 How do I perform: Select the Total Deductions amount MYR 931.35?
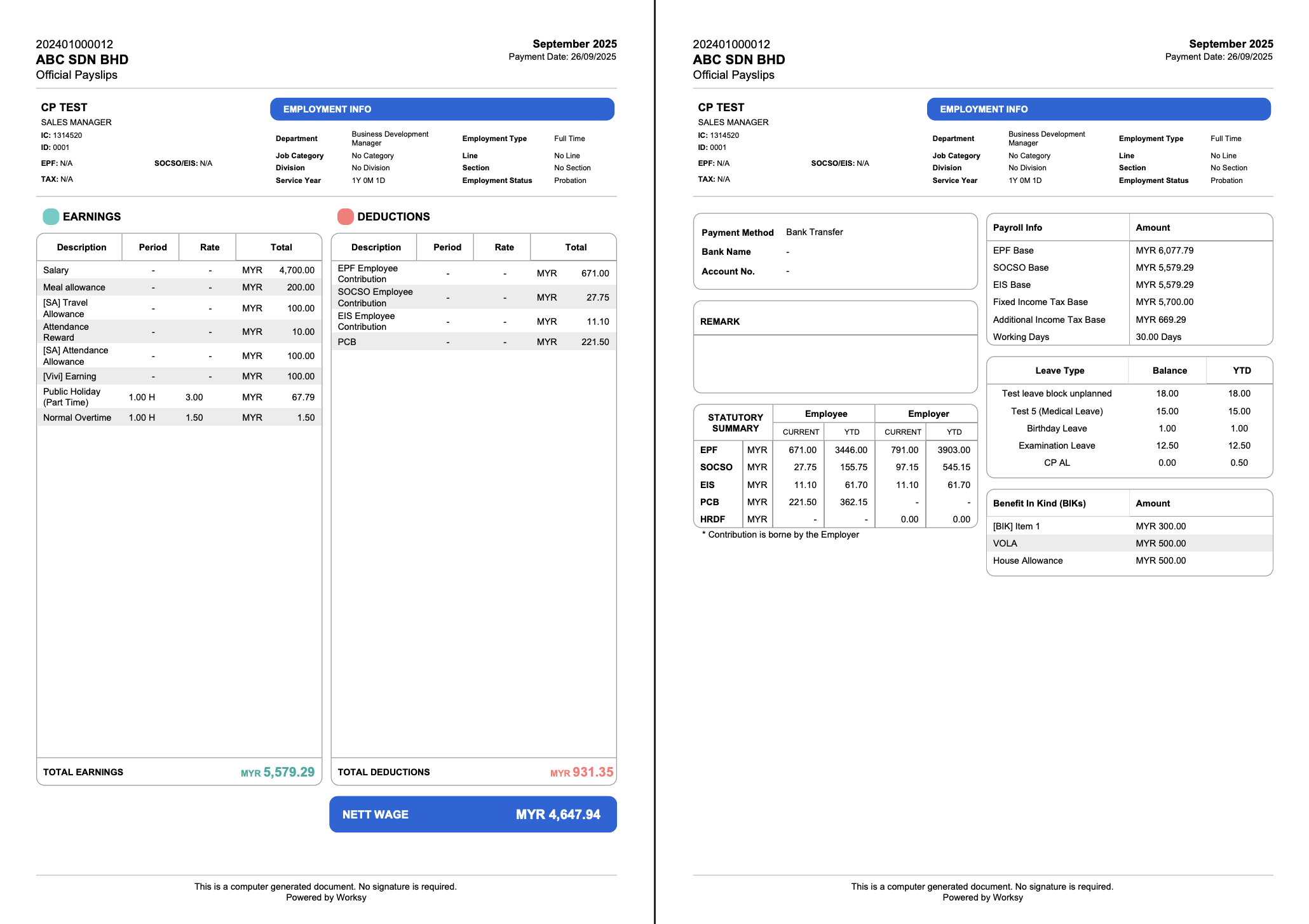581,772
